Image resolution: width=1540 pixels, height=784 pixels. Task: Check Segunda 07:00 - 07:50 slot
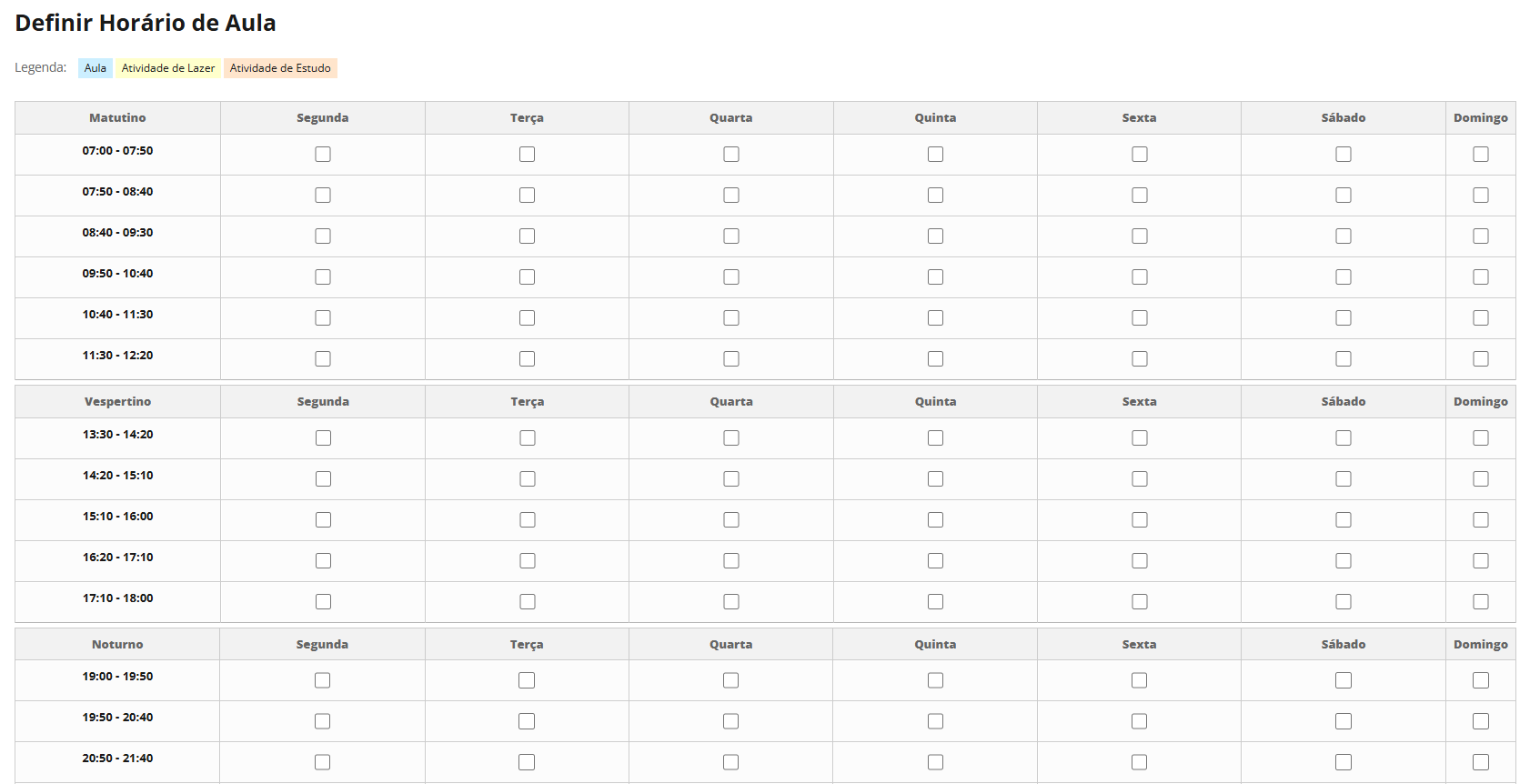[323, 155]
